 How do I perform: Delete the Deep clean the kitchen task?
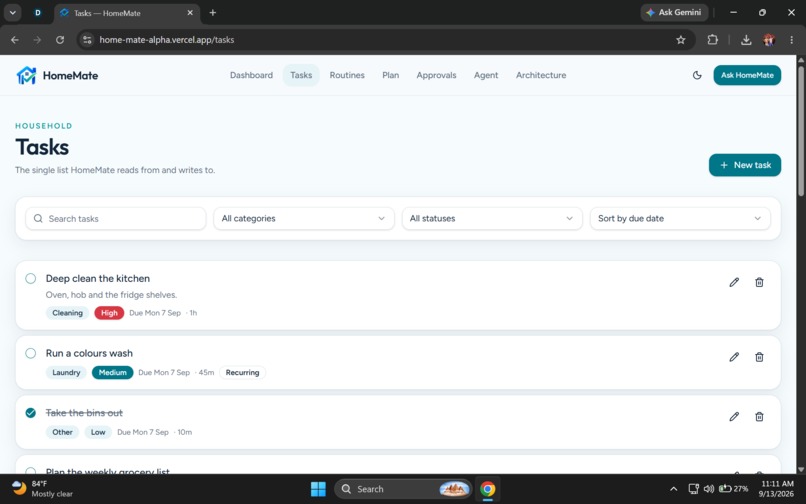pyautogui.click(x=759, y=282)
